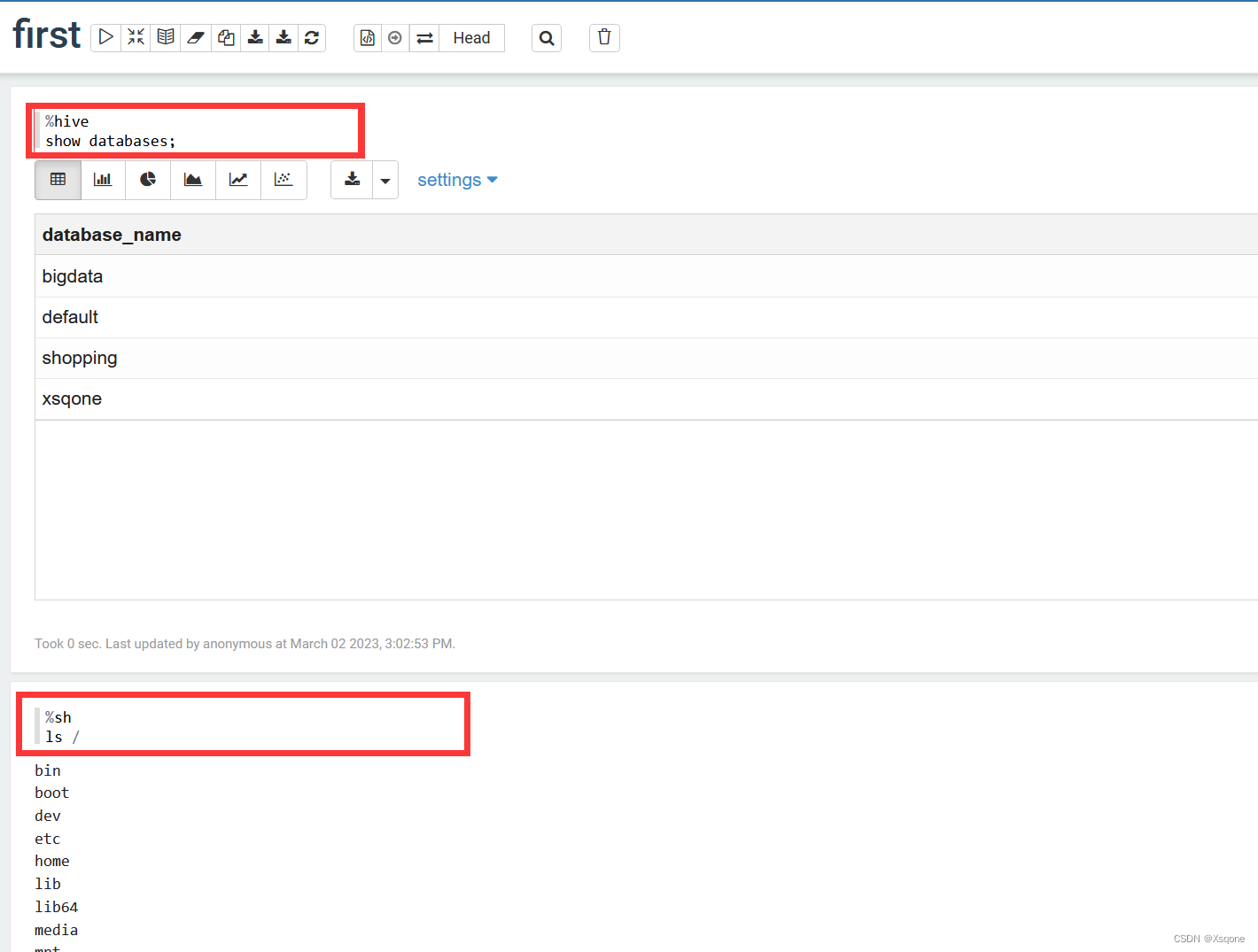Click 'lib64' in the ls output
1258x952 pixels.
pos(57,907)
